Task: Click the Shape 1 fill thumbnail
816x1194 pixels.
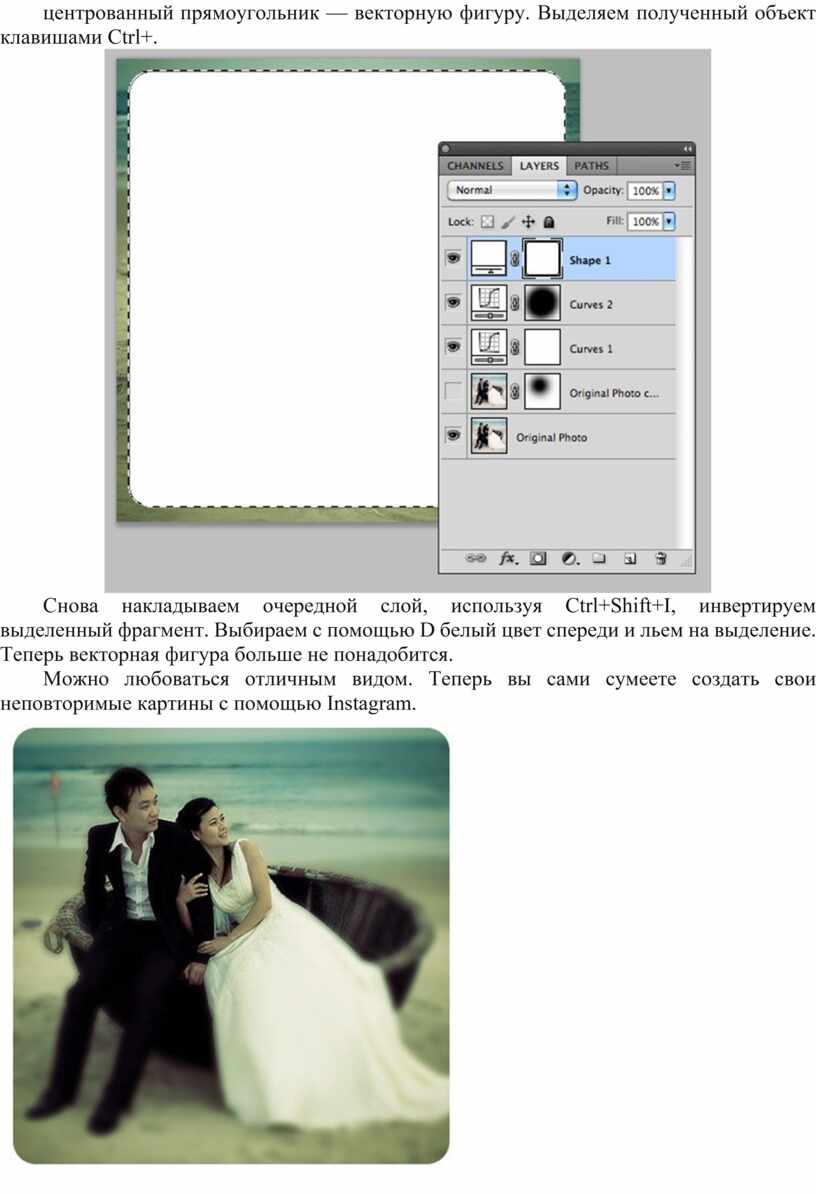Action: [489, 258]
